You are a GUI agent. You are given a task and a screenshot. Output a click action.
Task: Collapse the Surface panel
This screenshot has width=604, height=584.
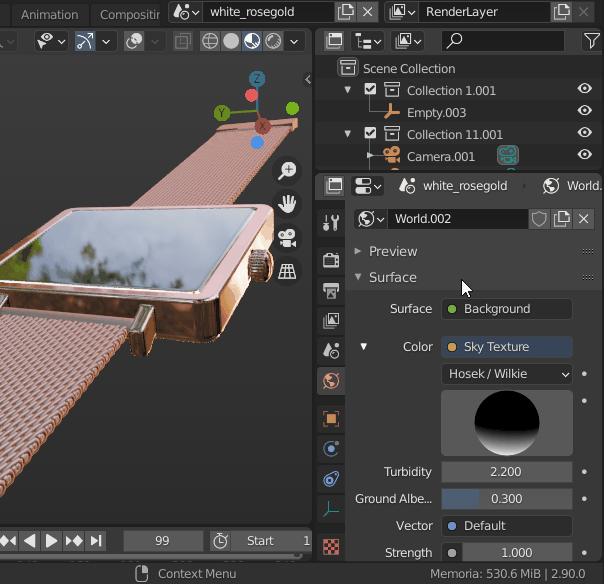(393, 277)
